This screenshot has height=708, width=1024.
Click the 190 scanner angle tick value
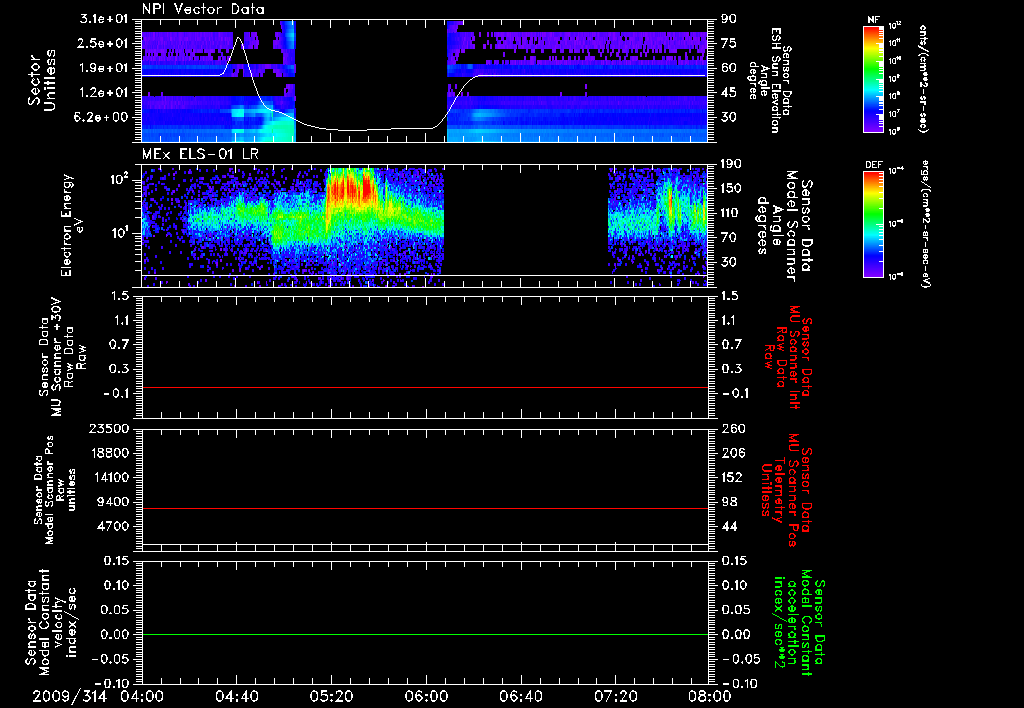pos(731,163)
